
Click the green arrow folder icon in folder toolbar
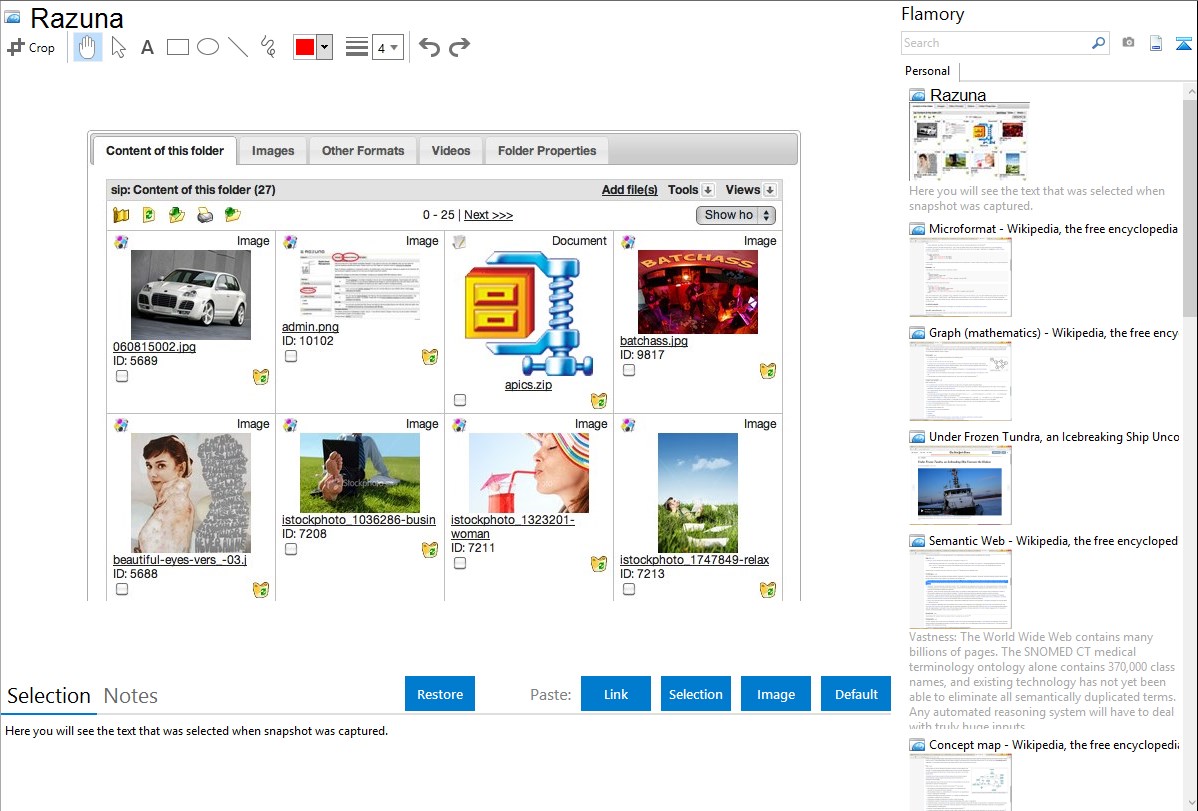[x=176, y=215]
